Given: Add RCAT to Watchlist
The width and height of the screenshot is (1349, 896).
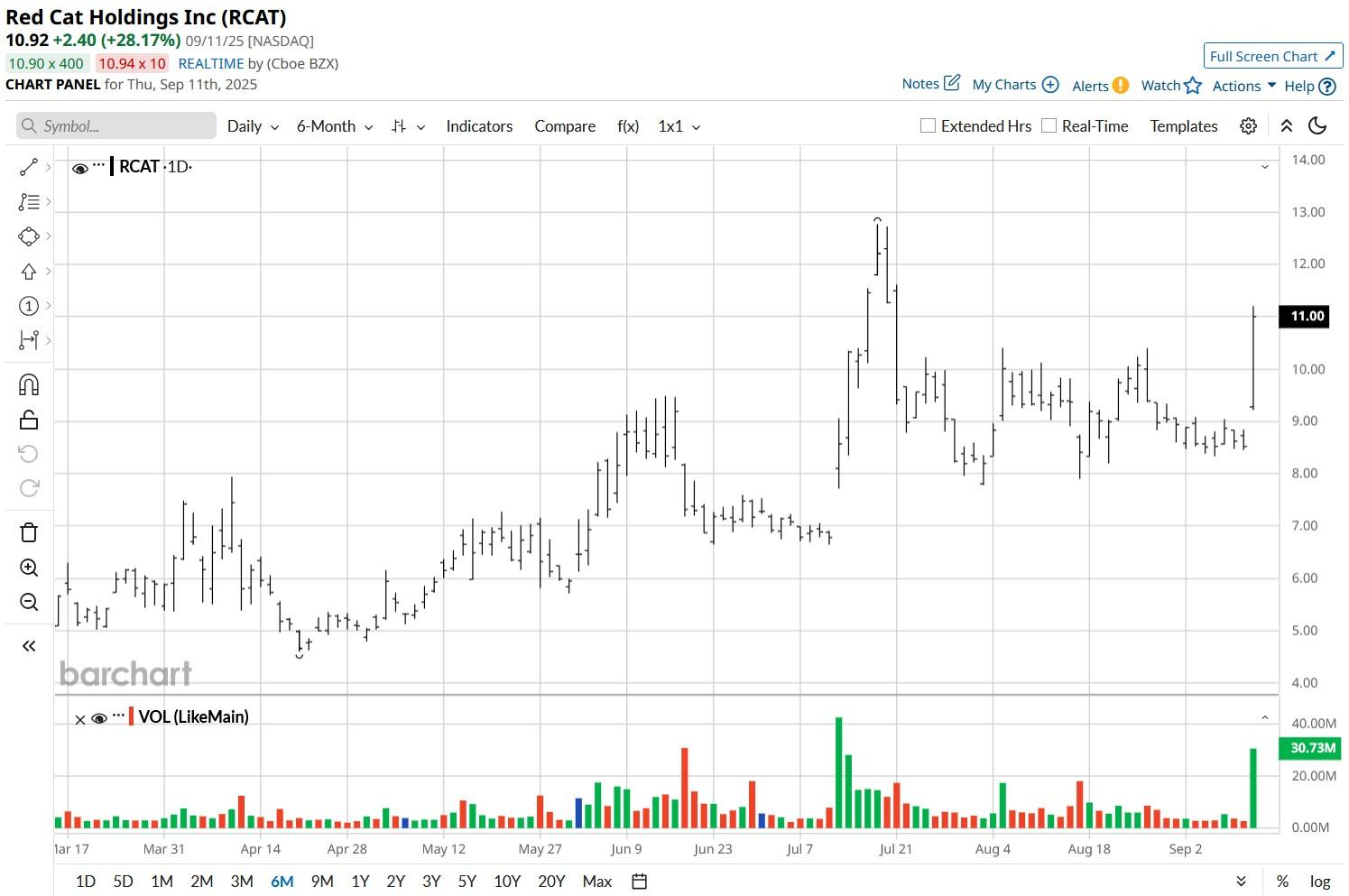Looking at the screenshot, I should point(1171,86).
